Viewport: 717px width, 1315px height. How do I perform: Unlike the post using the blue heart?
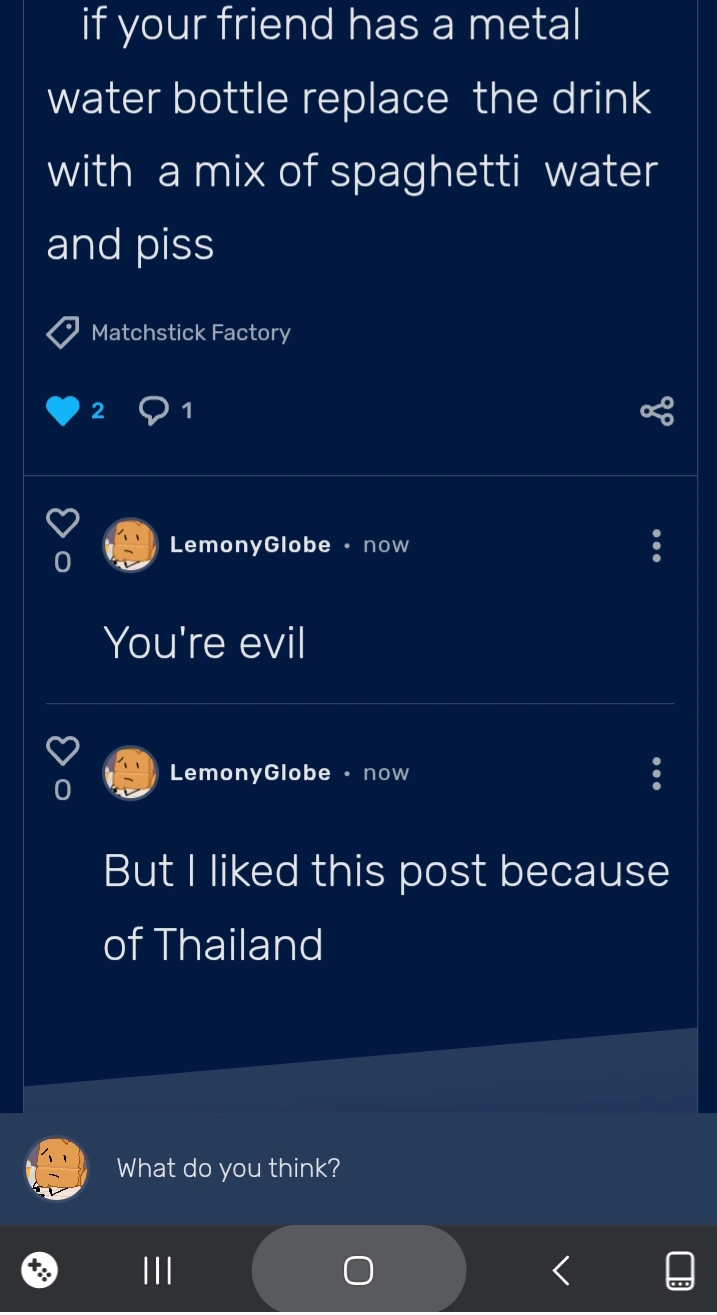pos(62,411)
